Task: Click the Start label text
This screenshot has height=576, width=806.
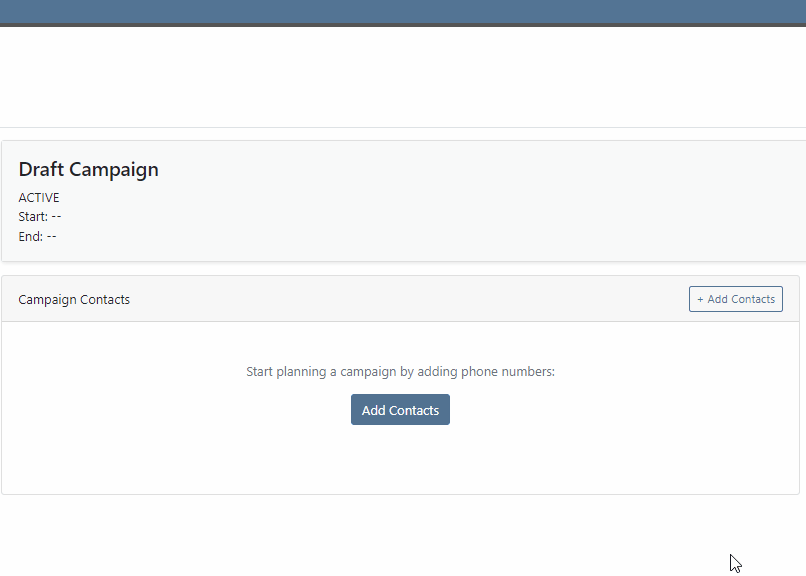Action: 33,217
